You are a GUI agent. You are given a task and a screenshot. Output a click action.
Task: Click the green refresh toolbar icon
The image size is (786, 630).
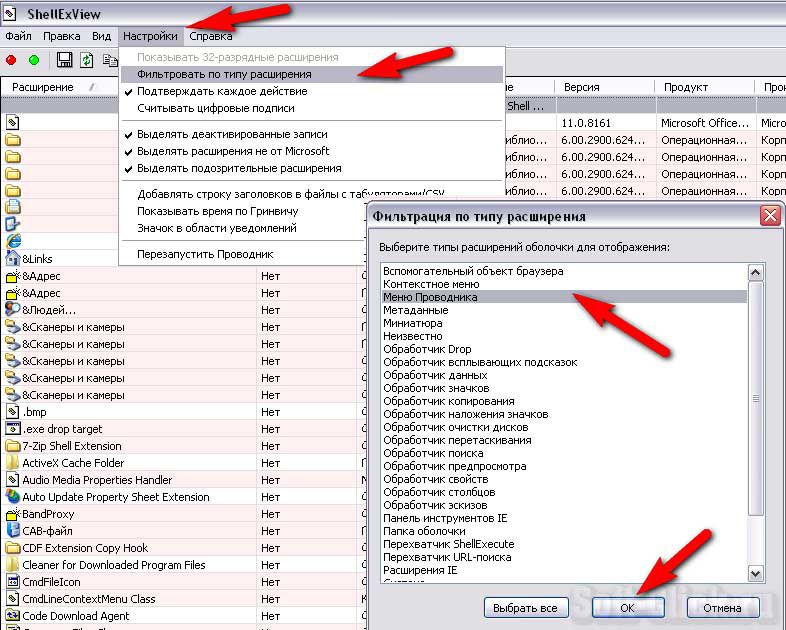tap(87, 60)
